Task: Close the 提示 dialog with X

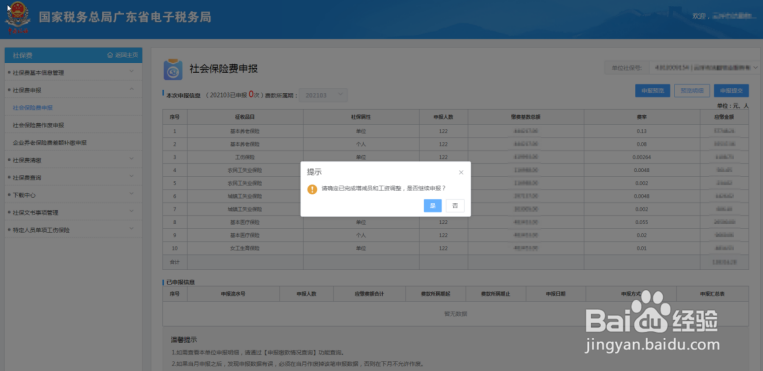Action: tap(461, 172)
